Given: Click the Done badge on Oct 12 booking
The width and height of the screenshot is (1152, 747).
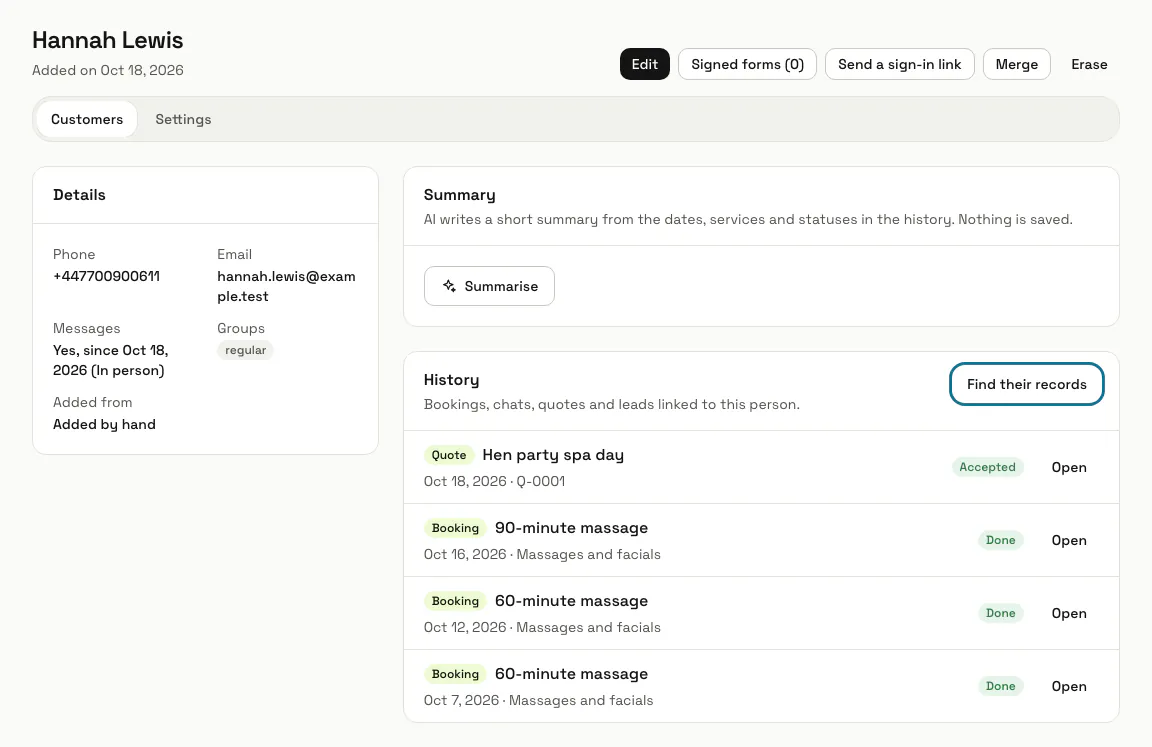Looking at the screenshot, I should (1000, 613).
